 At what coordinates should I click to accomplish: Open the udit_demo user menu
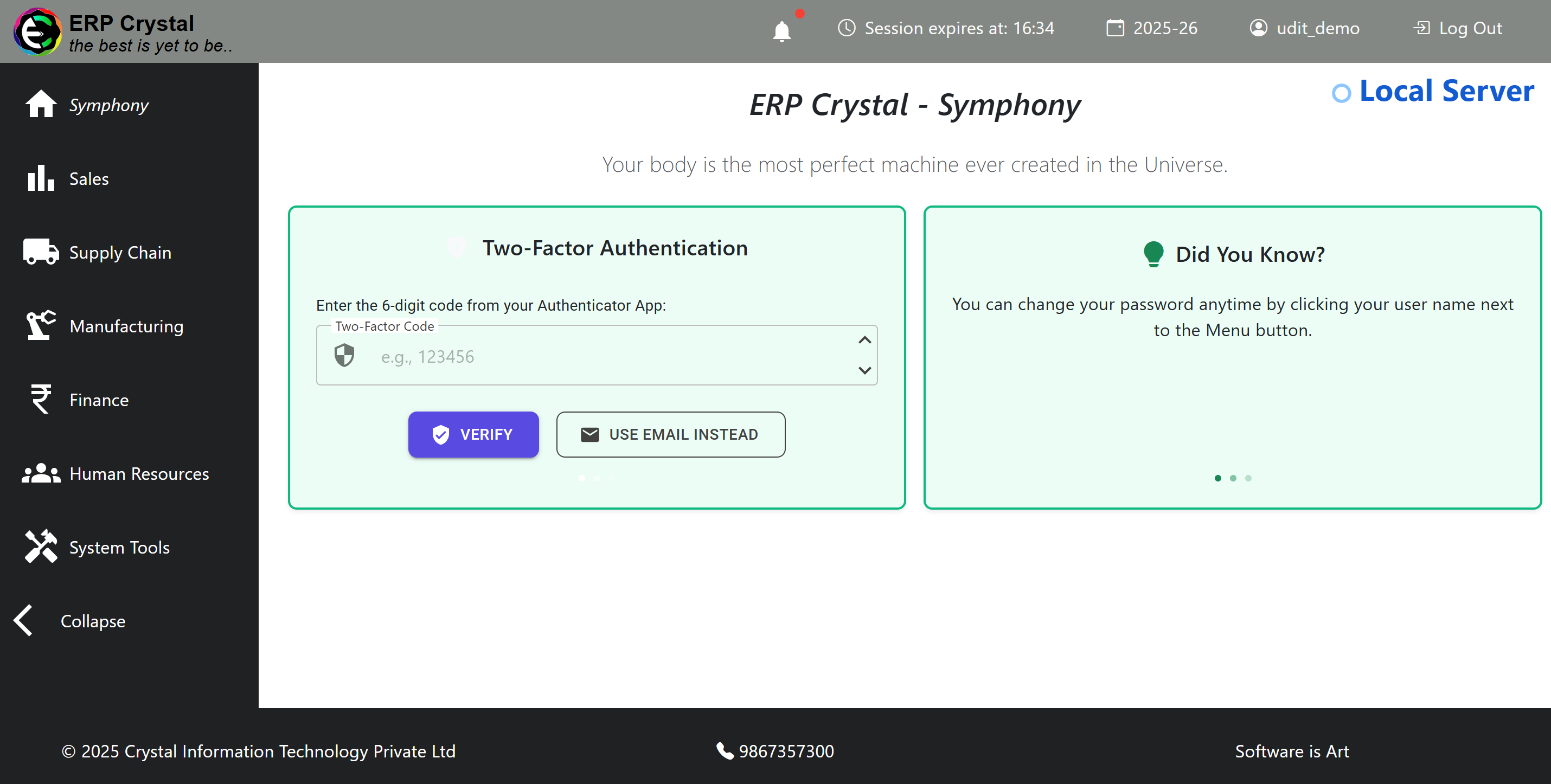click(1304, 28)
